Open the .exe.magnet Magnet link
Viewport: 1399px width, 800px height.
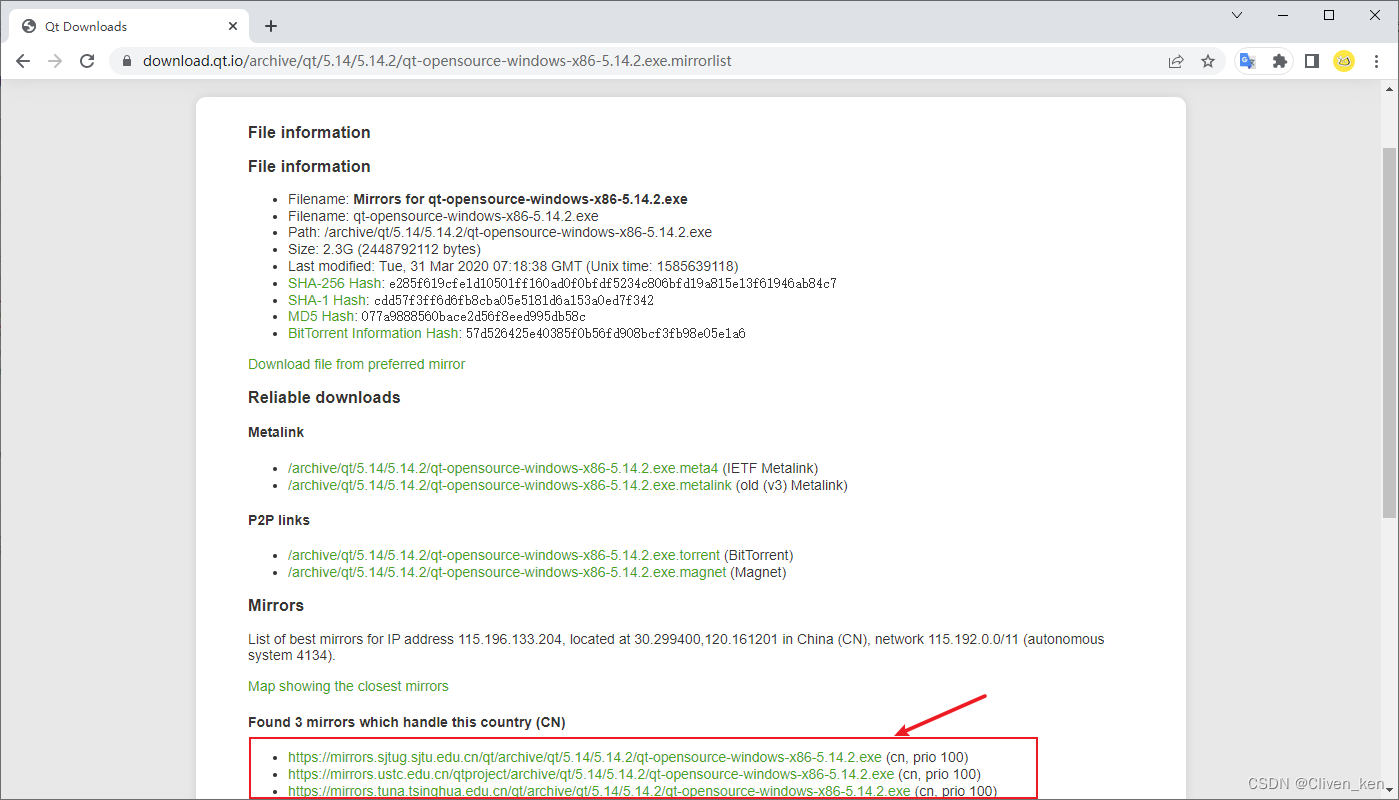coord(507,572)
